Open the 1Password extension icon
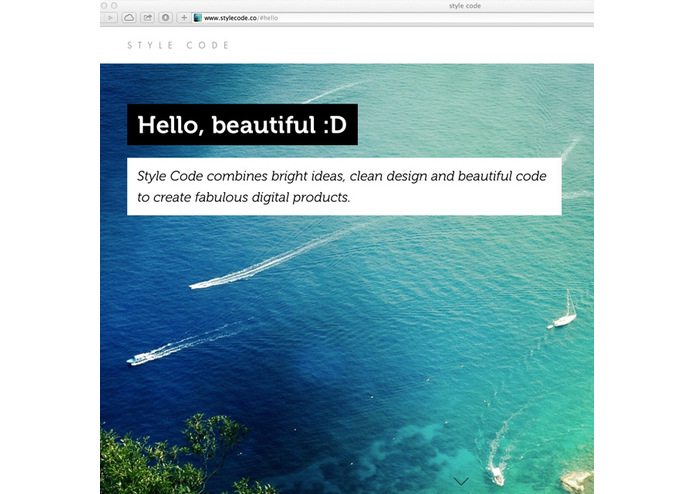The image size is (695, 494). [x=165, y=18]
